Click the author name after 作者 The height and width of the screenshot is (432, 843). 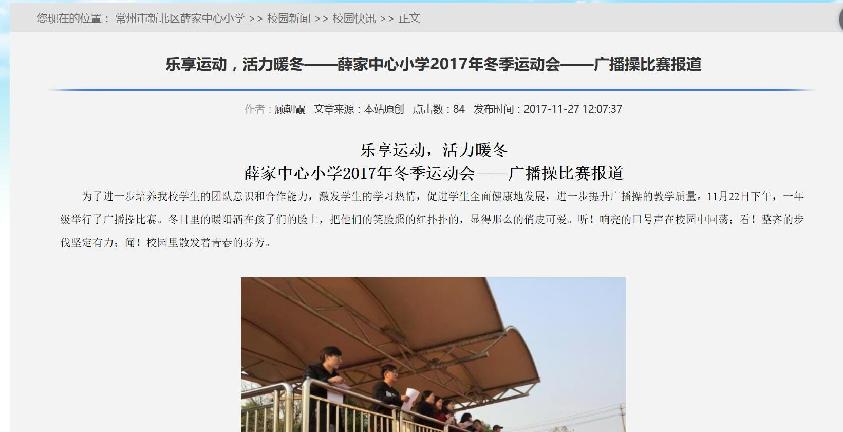290,109
